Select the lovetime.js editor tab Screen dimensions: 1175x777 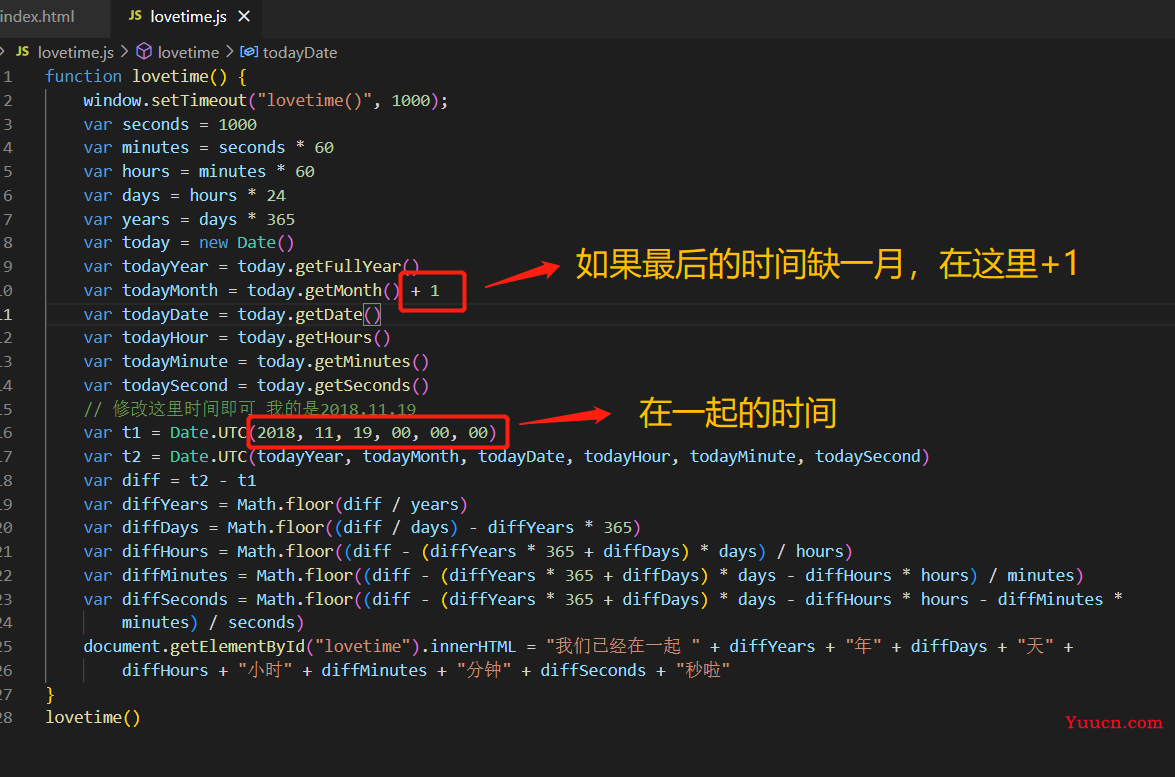click(x=187, y=16)
